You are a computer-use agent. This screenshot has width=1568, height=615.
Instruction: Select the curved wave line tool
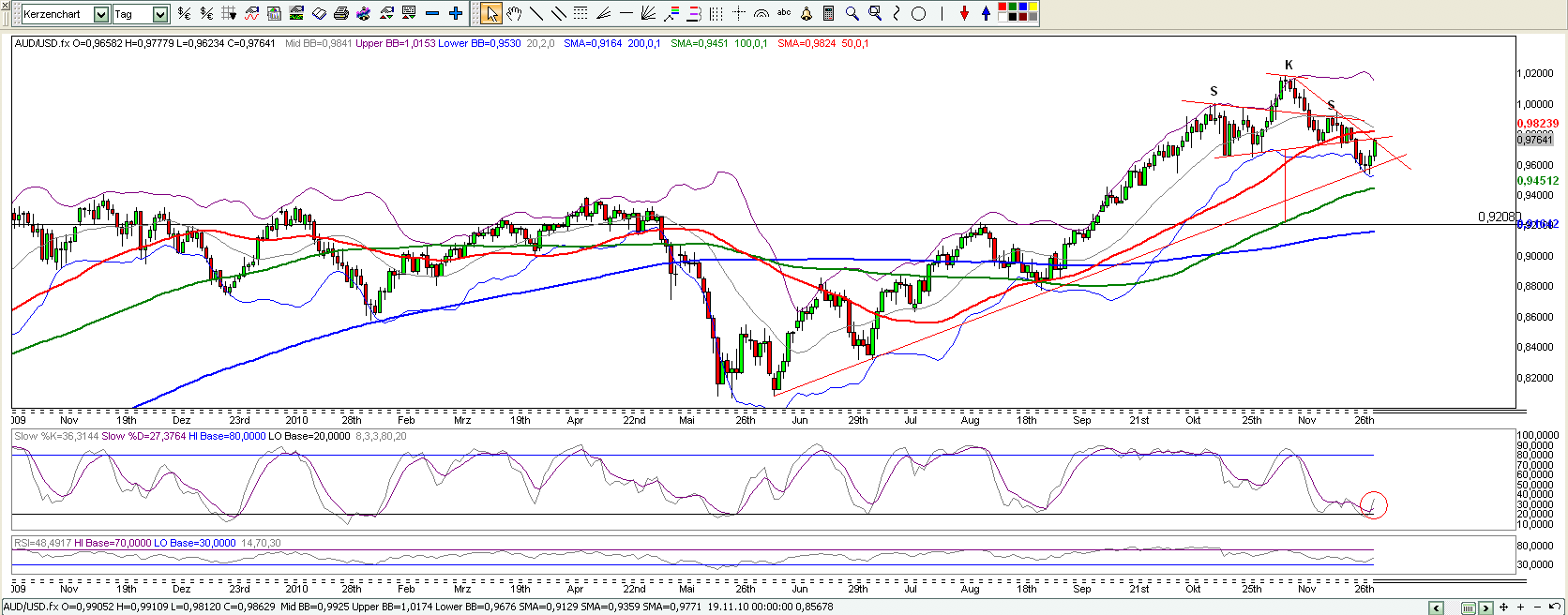click(897, 13)
